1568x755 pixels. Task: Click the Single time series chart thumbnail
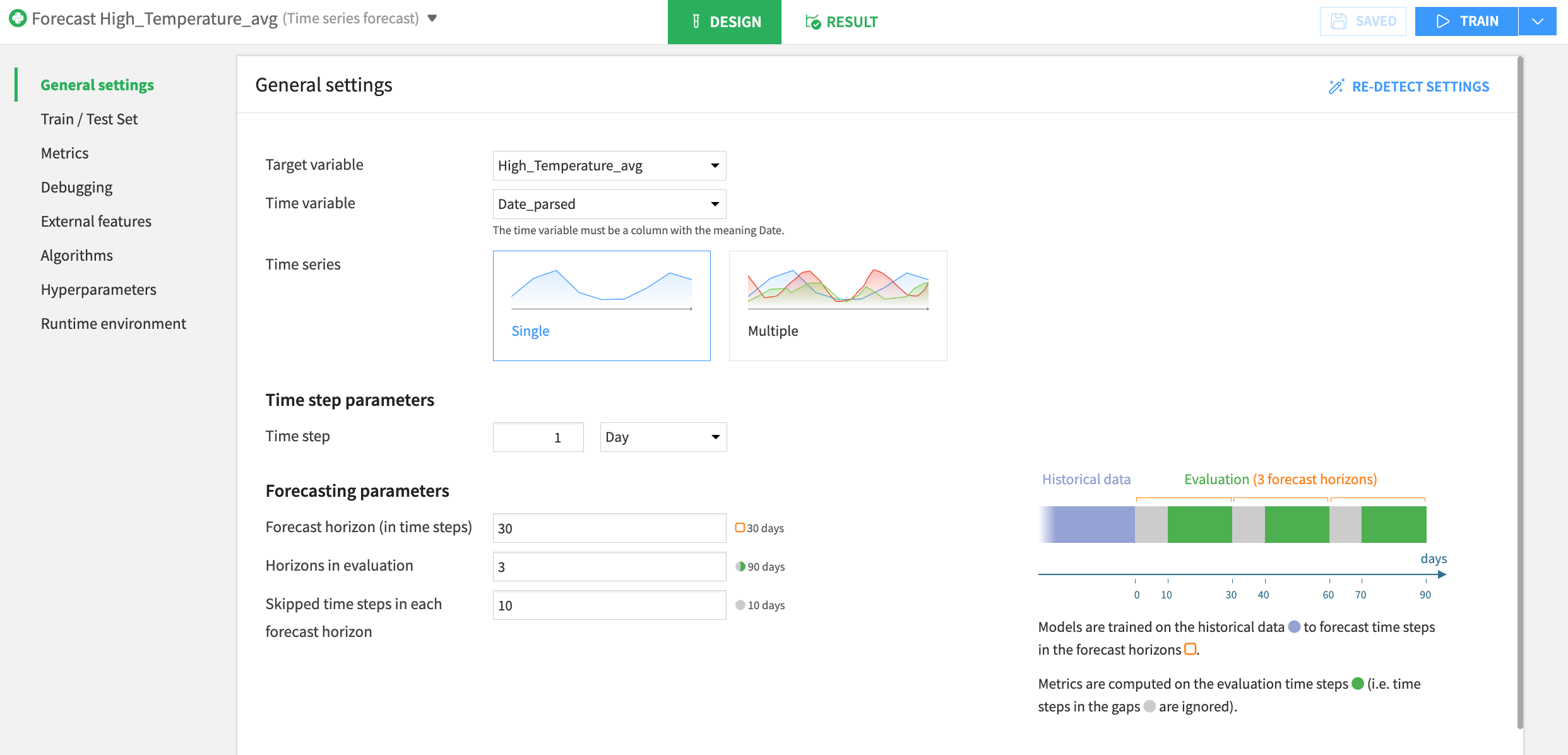point(601,290)
